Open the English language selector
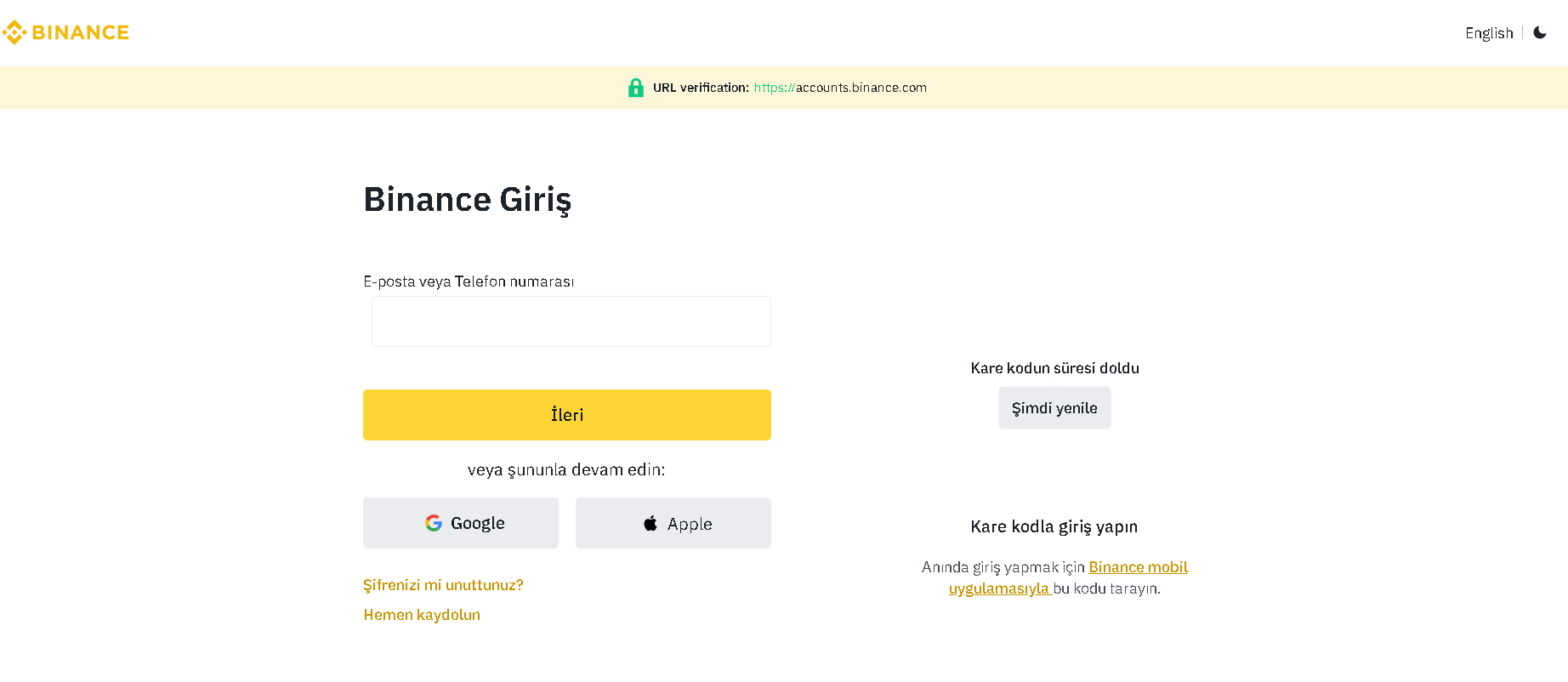1568x682 pixels. point(1489,33)
